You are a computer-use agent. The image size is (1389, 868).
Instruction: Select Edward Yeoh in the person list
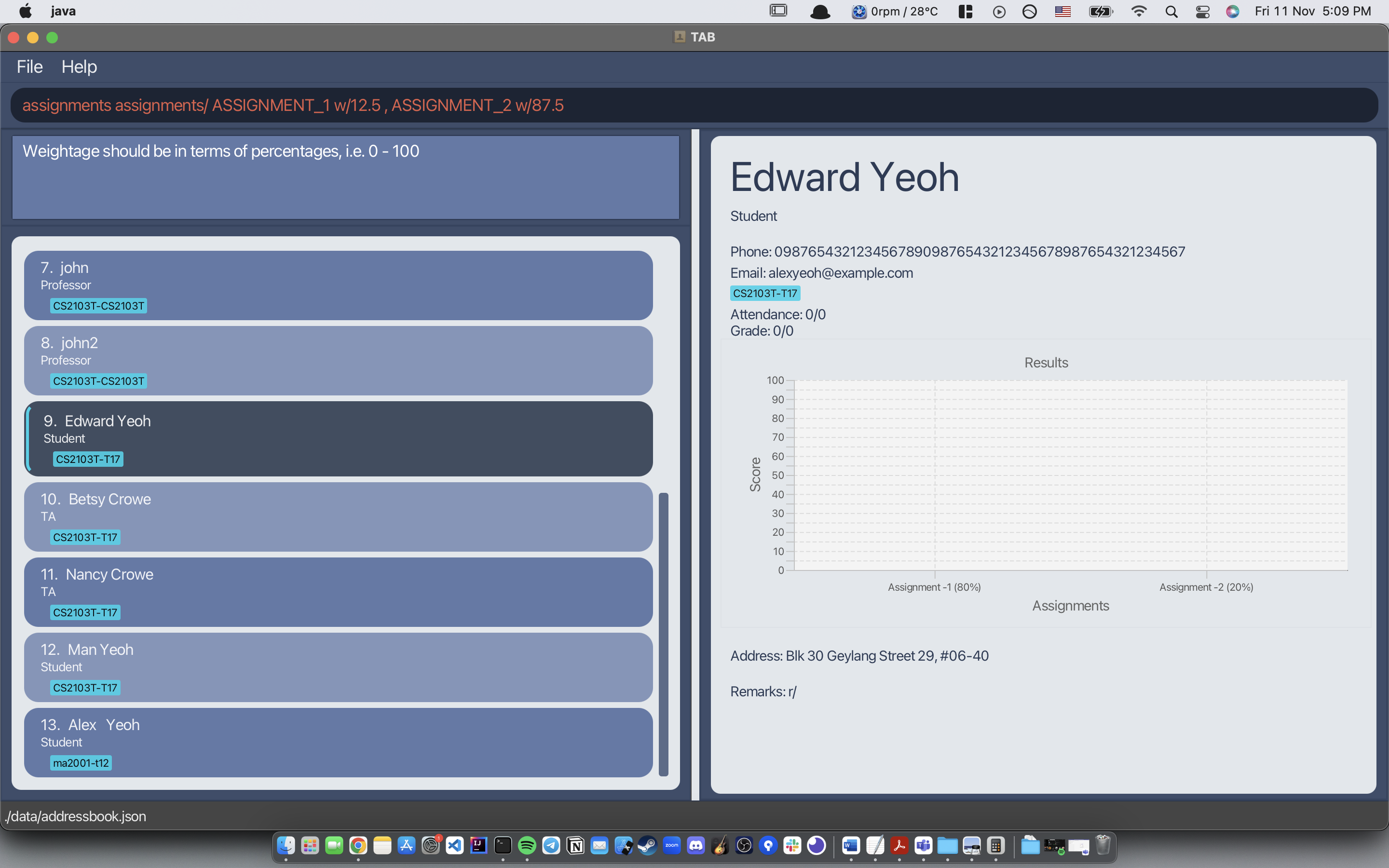pos(339,439)
